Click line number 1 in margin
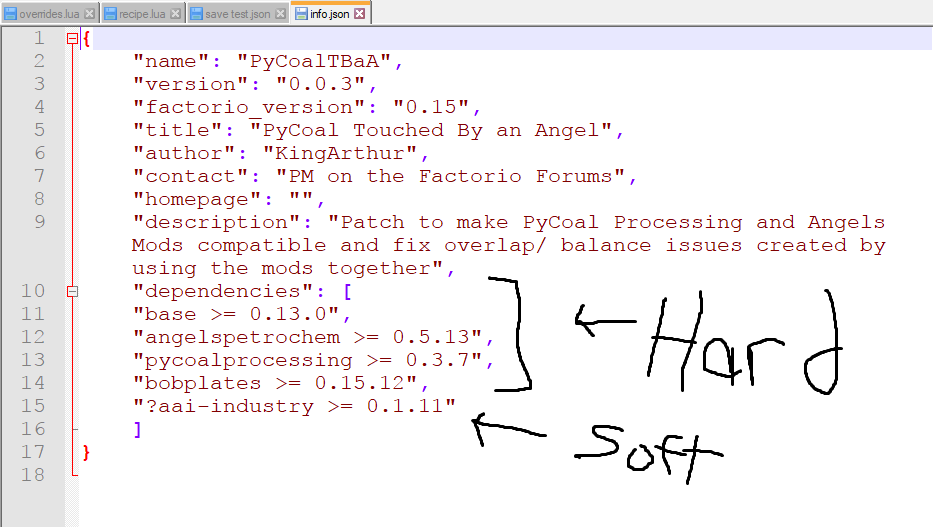Image resolution: width=933 pixels, height=527 pixels. coord(39,38)
